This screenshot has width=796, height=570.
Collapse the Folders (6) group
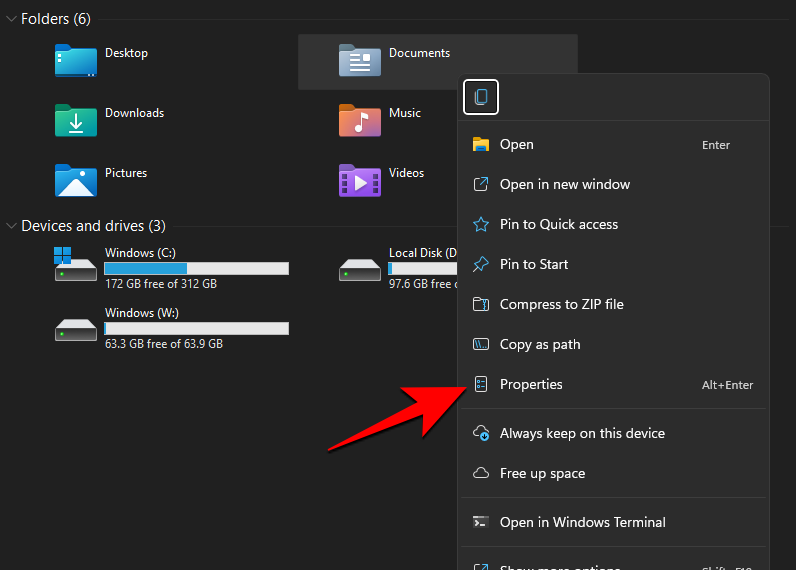(11, 19)
